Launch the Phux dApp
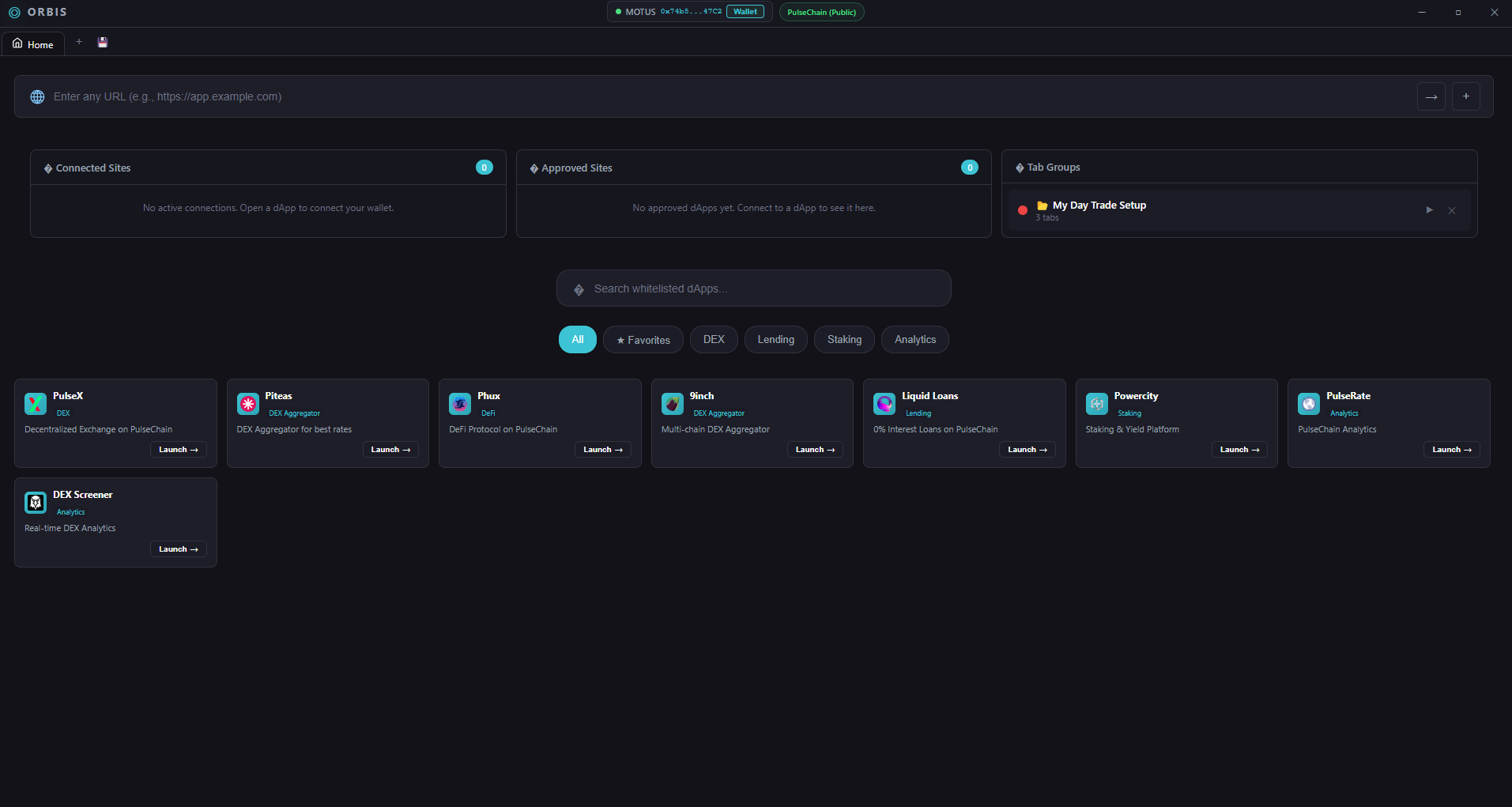This screenshot has height=807, width=1512. (603, 450)
